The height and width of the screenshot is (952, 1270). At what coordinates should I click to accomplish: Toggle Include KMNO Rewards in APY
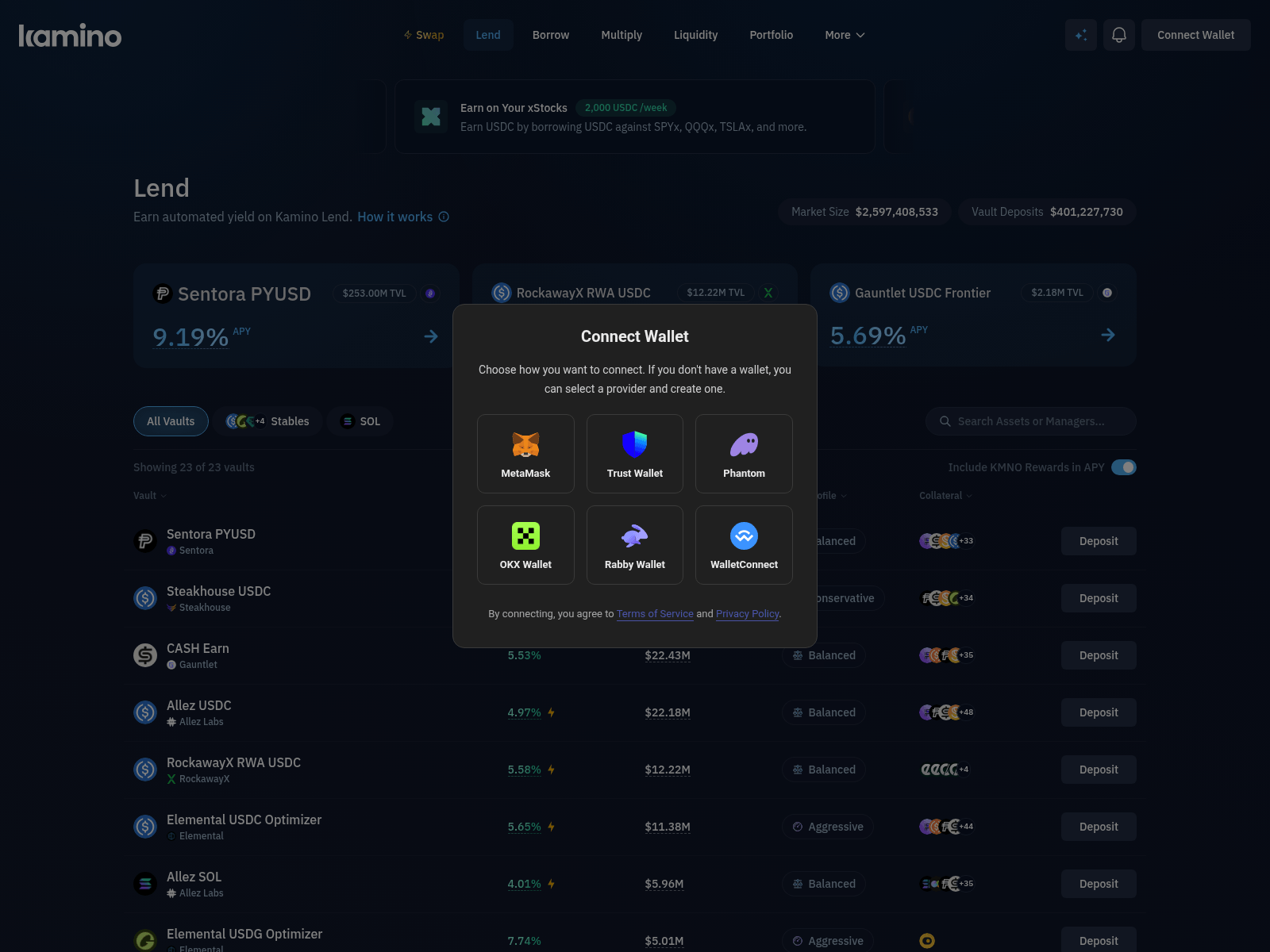point(1123,467)
